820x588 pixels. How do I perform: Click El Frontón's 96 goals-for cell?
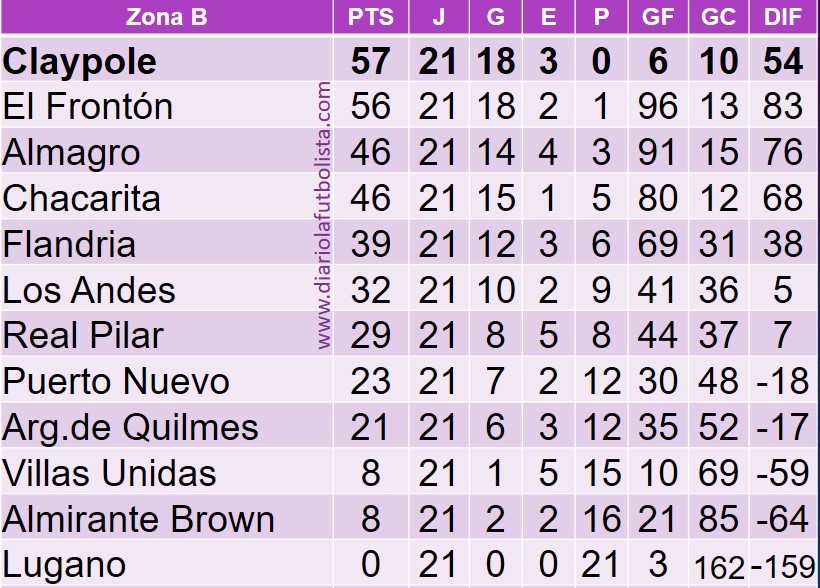click(657, 106)
